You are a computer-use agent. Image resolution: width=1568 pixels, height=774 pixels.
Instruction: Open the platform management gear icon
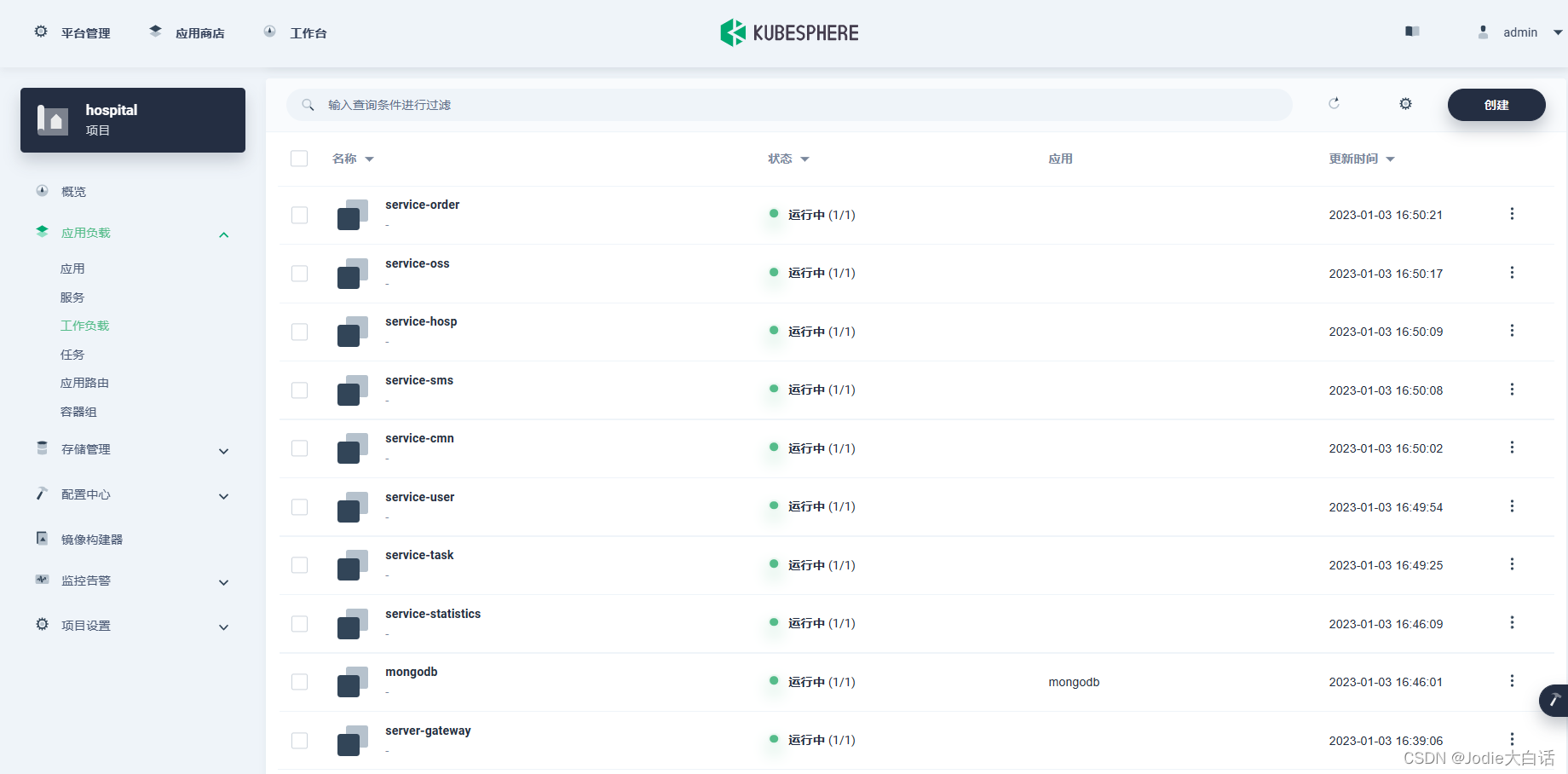pos(41,32)
